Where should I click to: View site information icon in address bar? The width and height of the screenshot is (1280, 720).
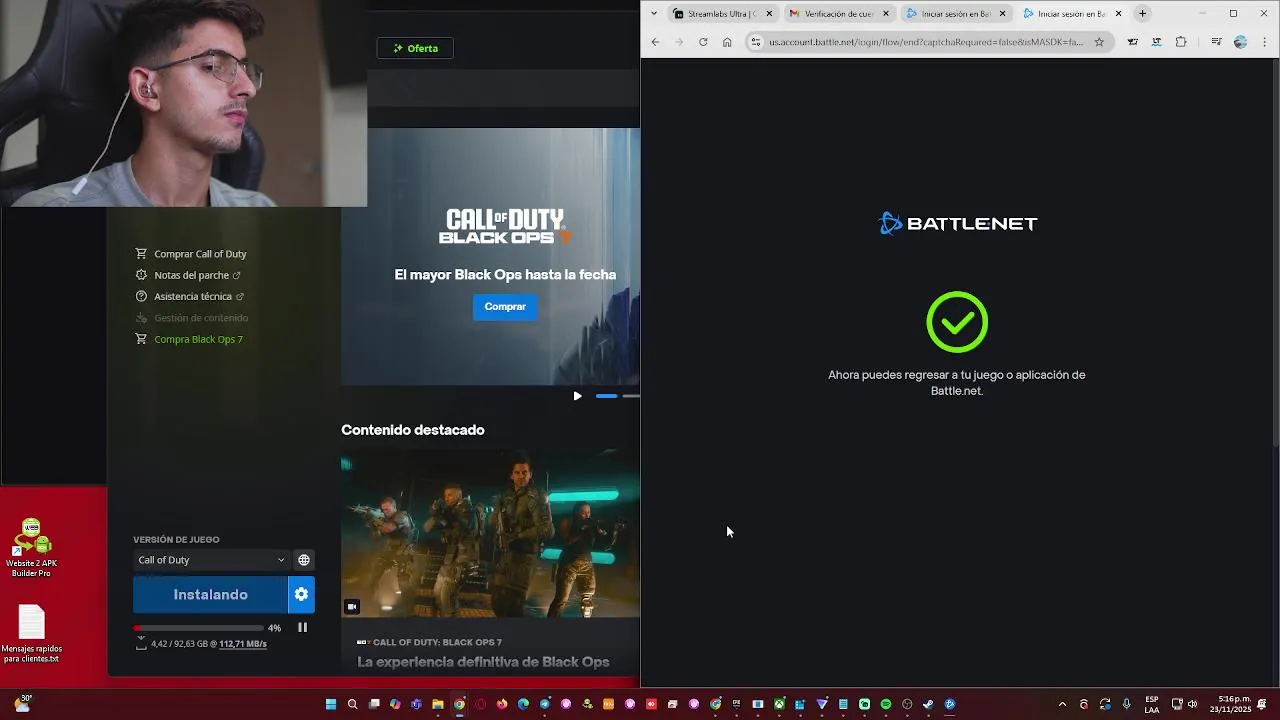[756, 42]
